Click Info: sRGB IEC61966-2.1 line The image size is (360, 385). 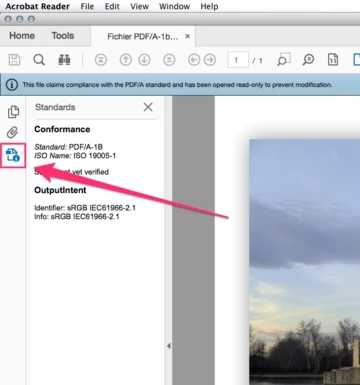pyautogui.click(x=77, y=217)
